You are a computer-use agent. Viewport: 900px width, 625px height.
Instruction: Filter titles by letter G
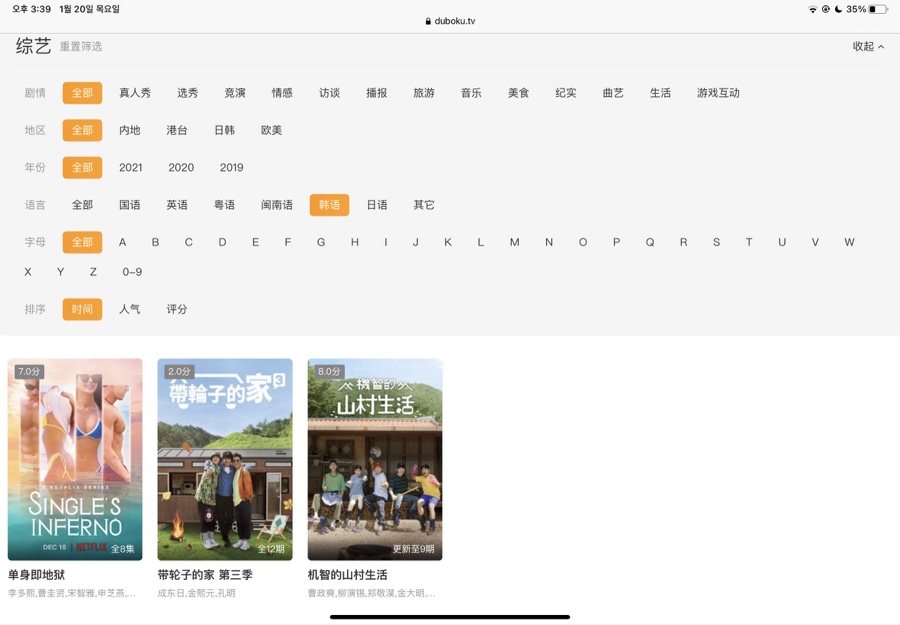321,242
